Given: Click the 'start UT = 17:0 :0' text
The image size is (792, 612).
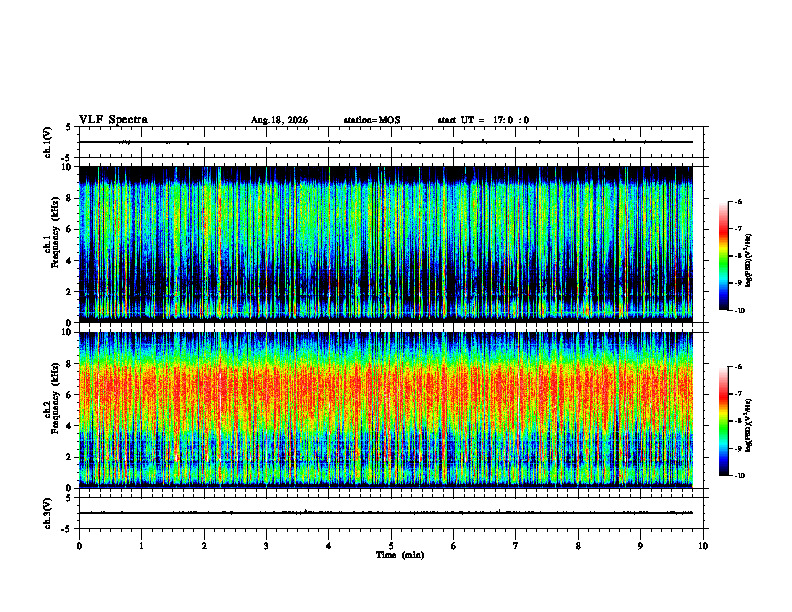Looking at the screenshot, I should (x=483, y=120).
